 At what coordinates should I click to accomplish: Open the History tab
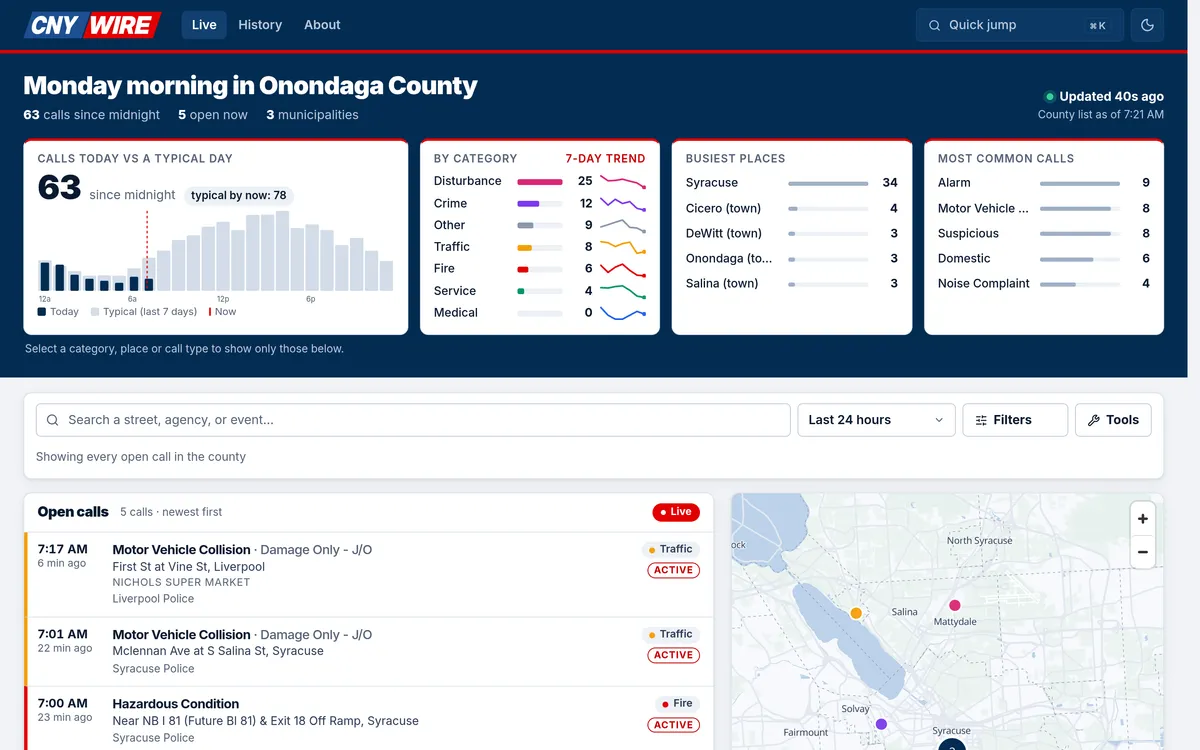click(260, 25)
